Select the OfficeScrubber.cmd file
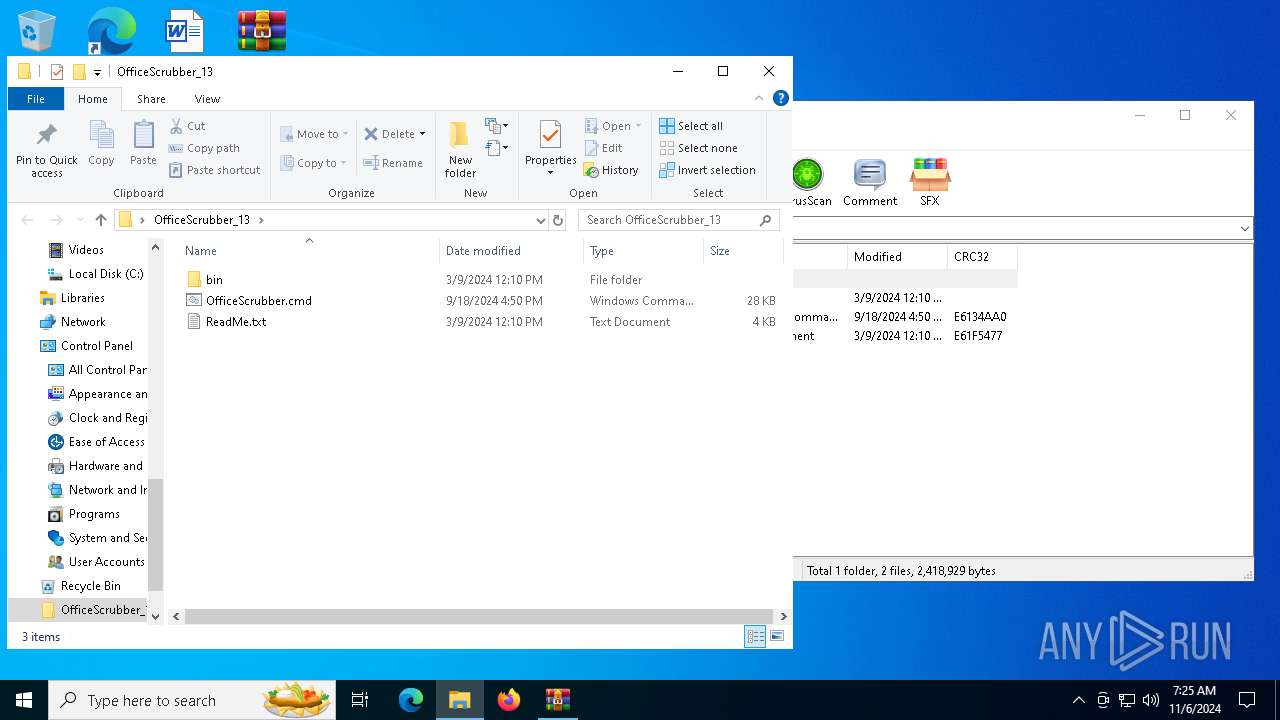 [x=258, y=301]
